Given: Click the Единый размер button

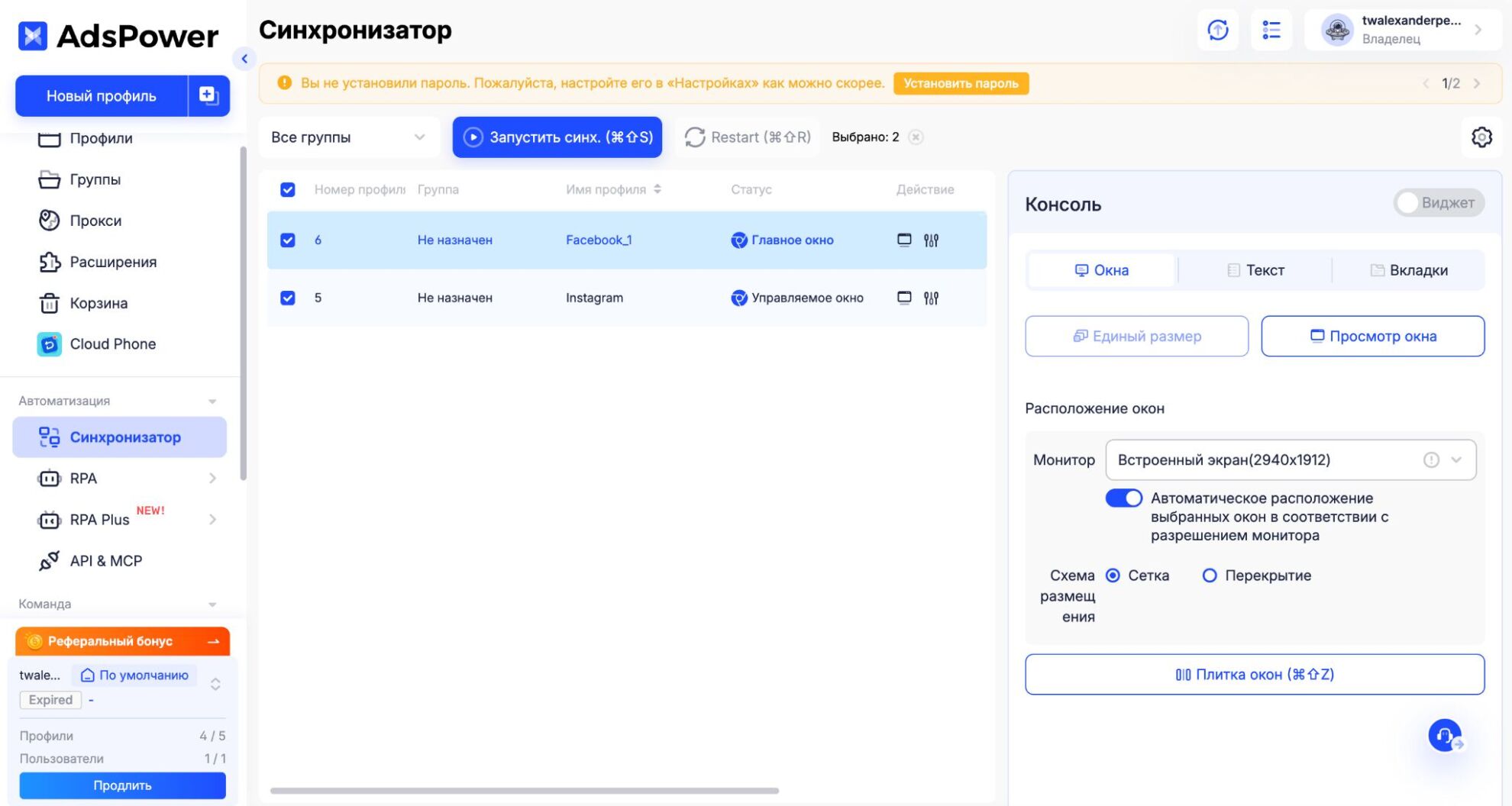Looking at the screenshot, I should tap(1137, 337).
